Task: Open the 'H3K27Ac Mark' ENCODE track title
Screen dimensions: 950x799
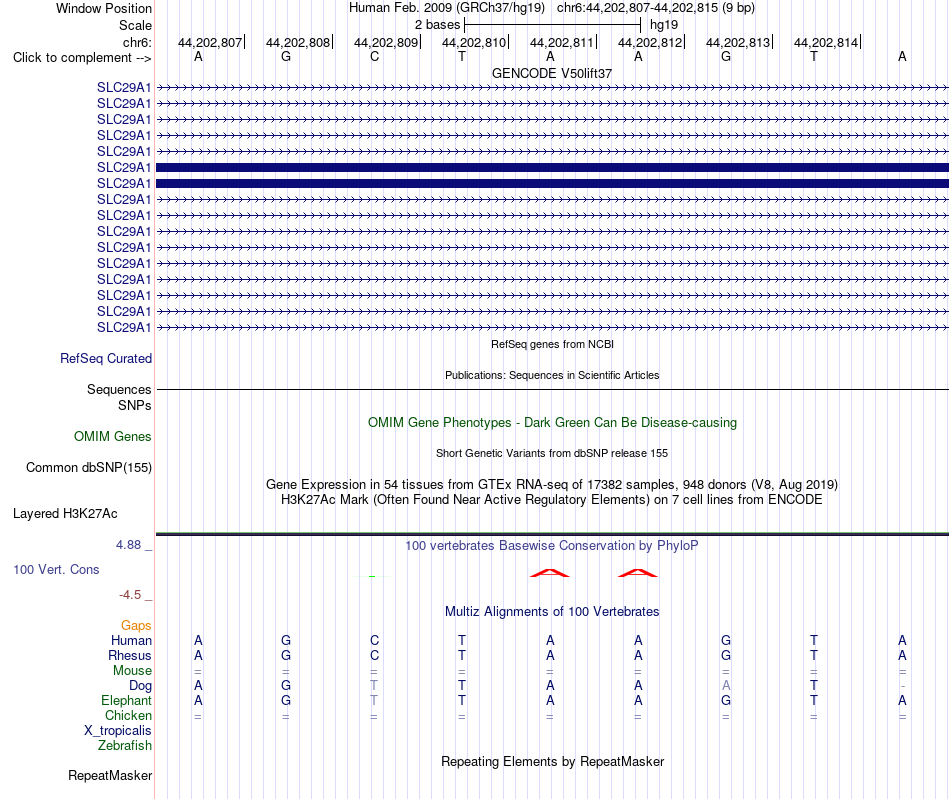Action: [552, 500]
